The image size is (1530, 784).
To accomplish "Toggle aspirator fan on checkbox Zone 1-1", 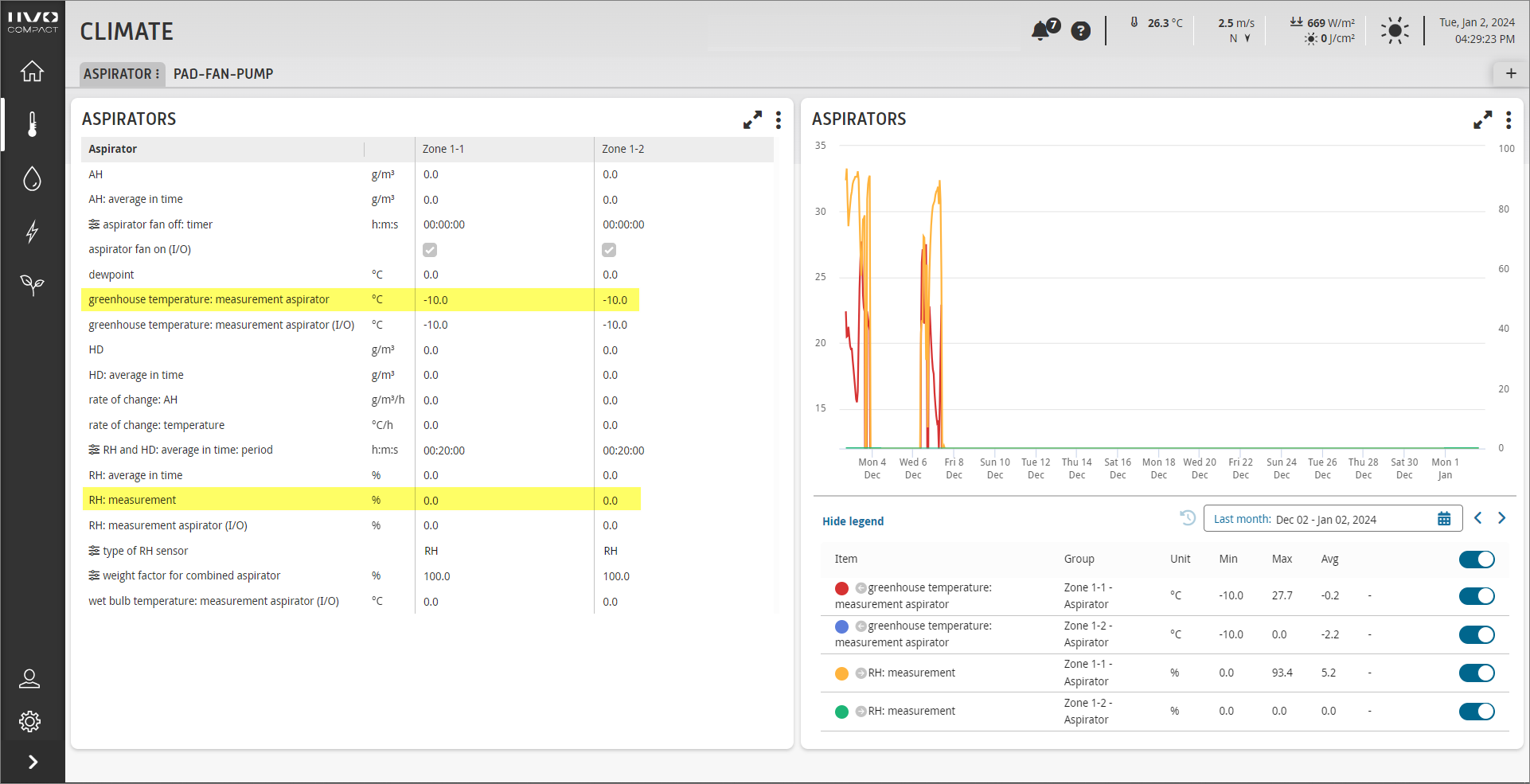I will 430,250.
